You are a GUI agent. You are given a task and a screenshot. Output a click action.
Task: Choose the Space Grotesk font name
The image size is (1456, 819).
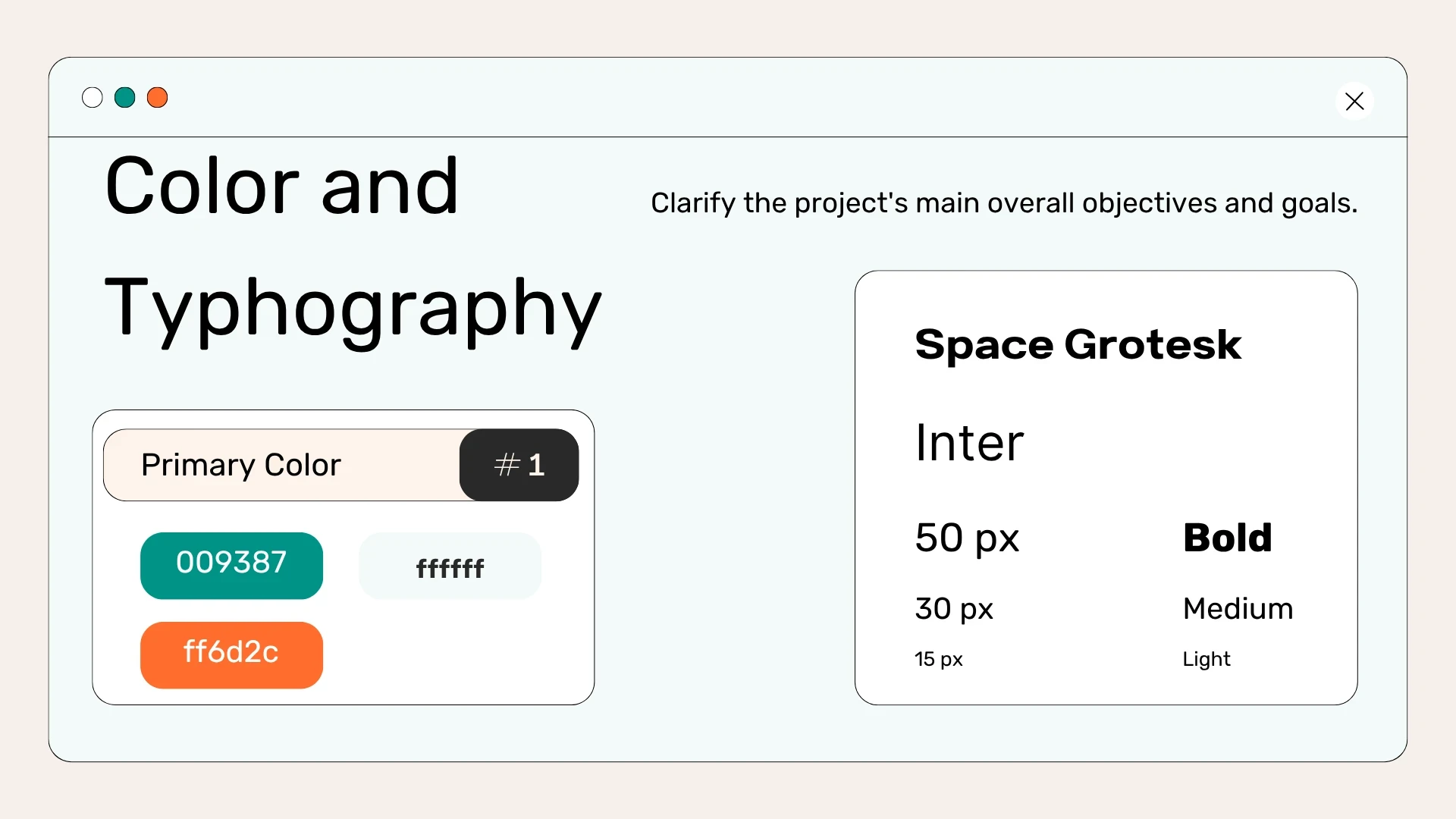coord(1078,345)
